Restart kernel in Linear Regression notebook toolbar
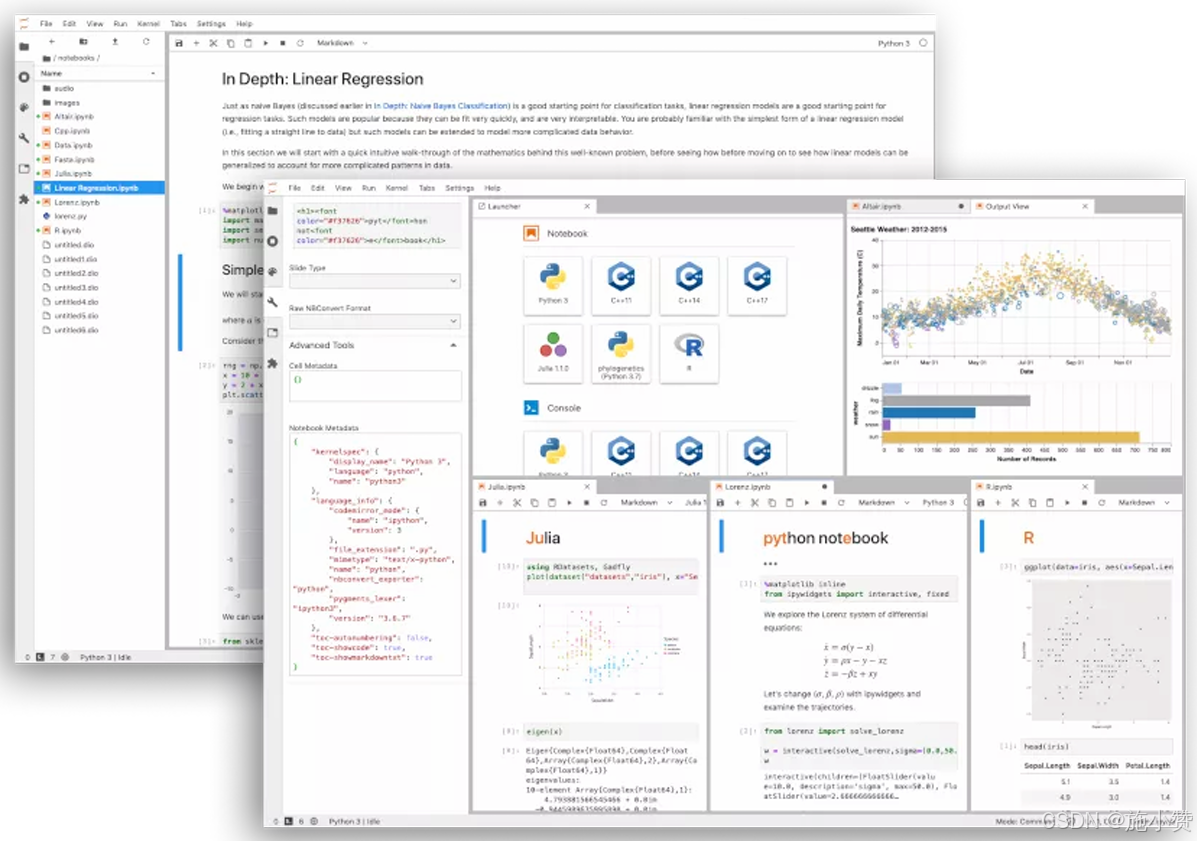 coord(300,44)
